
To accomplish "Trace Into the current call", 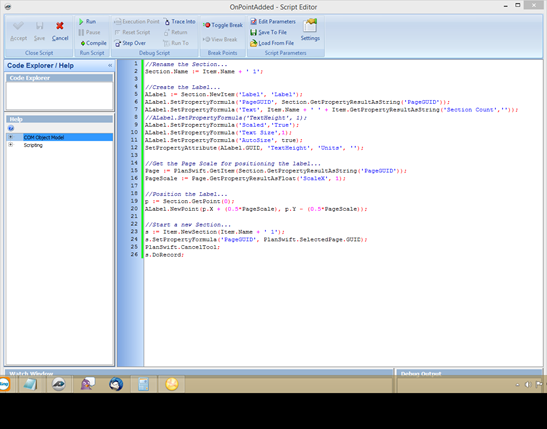I will pyautogui.click(x=179, y=22).
